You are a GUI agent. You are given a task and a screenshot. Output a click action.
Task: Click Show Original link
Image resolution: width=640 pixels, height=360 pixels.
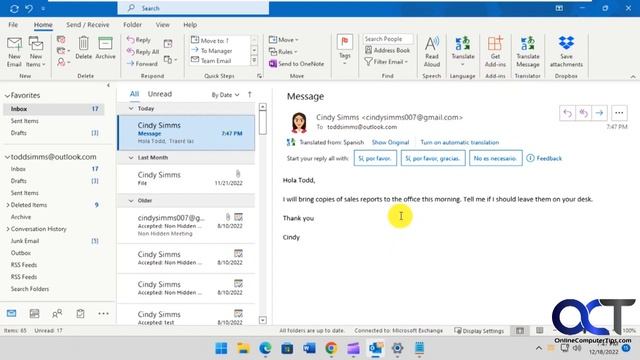point(390,142)
